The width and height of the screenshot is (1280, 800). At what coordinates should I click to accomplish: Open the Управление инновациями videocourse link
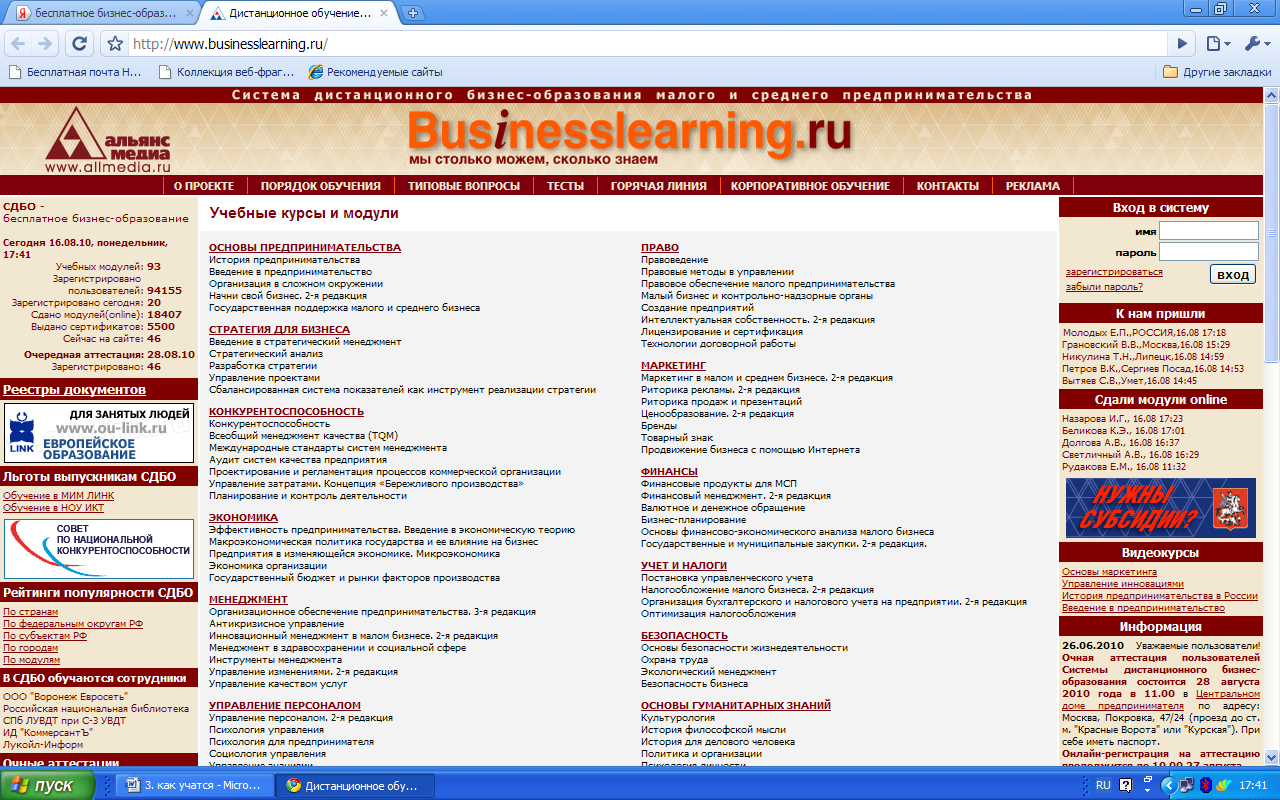[1122, 584]
